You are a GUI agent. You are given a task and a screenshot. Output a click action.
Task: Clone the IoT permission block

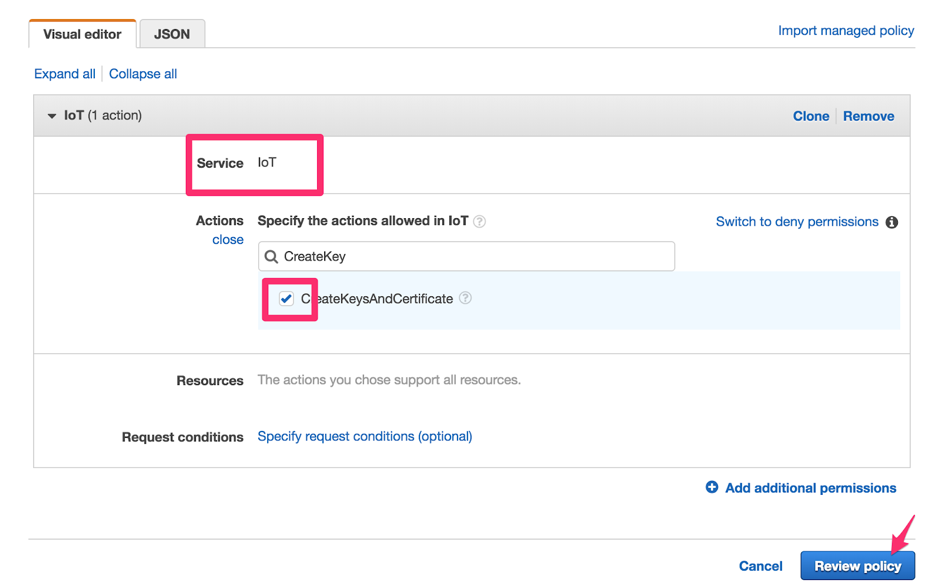(811, 116)
